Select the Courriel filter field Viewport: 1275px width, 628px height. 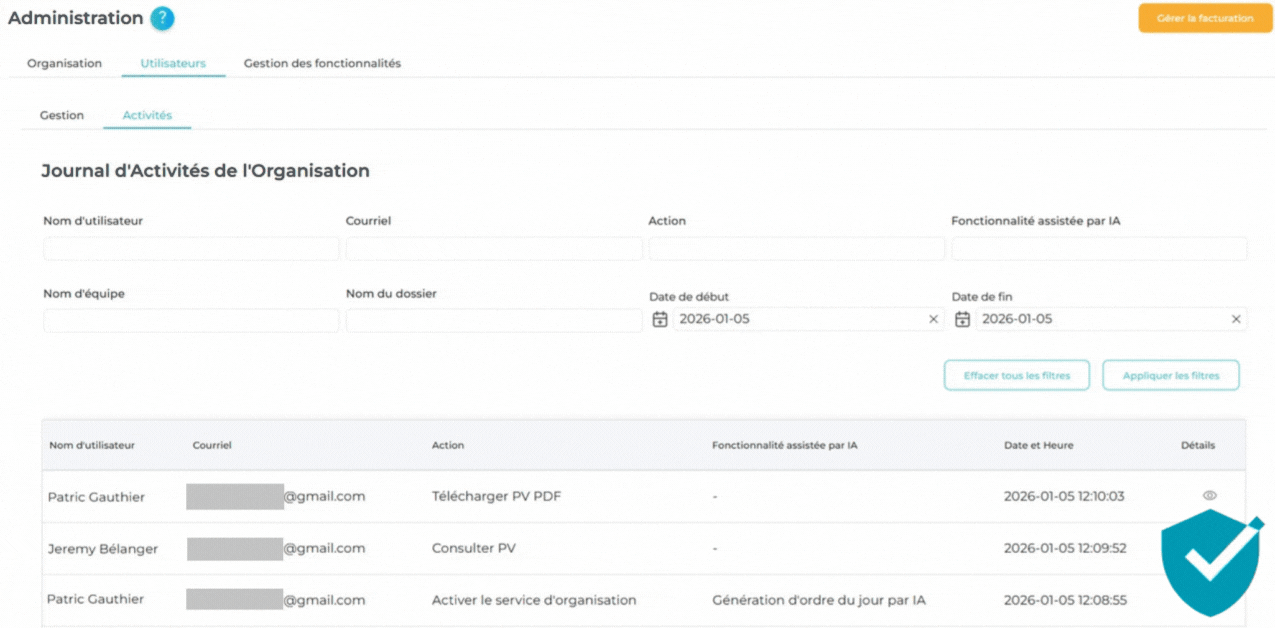click(x=493, y=248)
